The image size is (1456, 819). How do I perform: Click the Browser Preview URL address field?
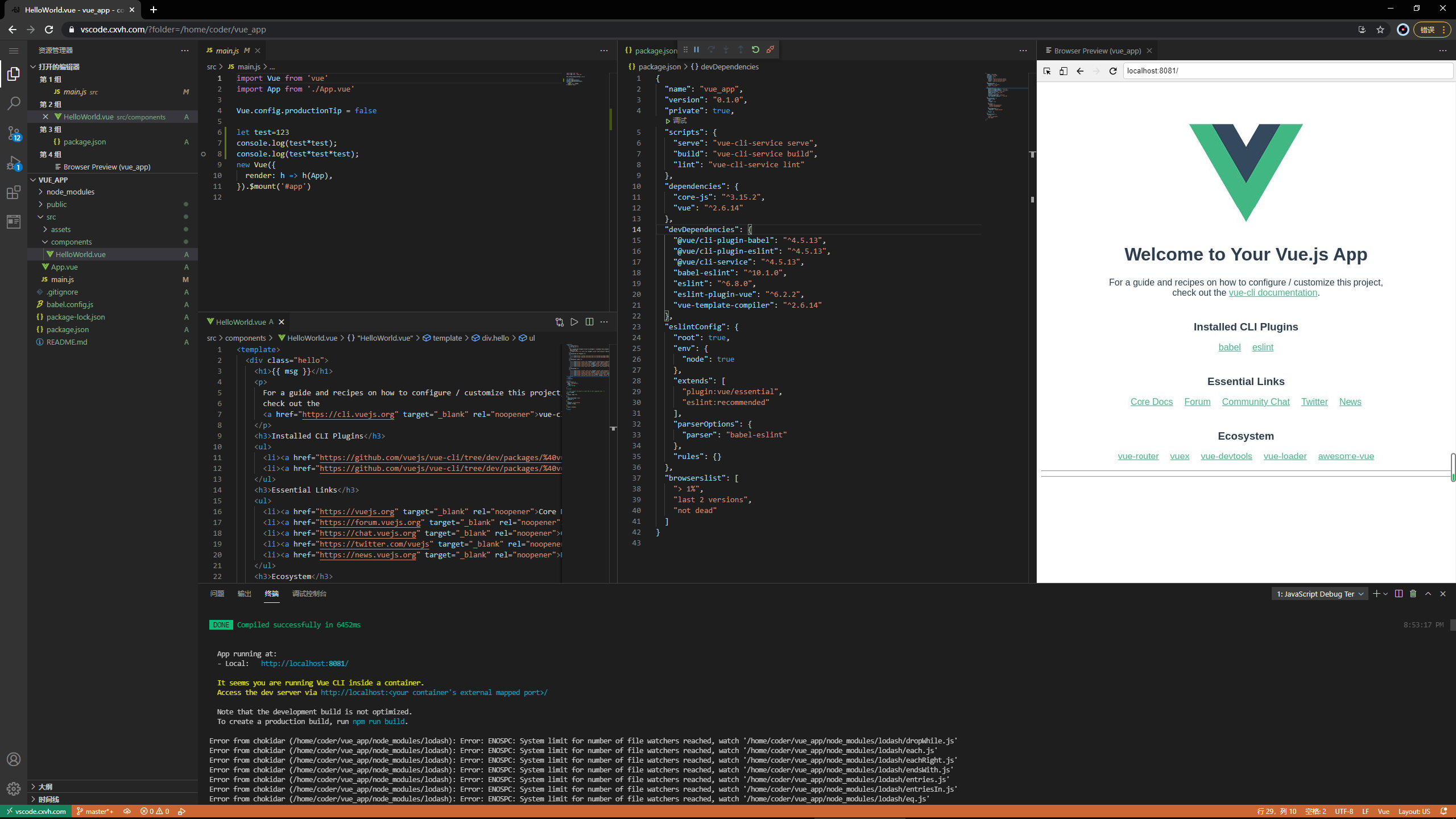pyautogui.click(x=1288, y=71)
